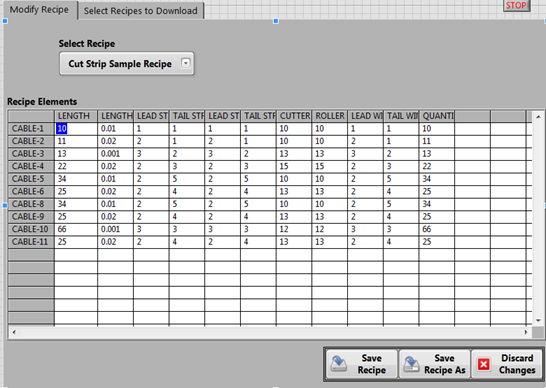
Task: Click the ROLLER column header
Action: click(x=329, y=116)
